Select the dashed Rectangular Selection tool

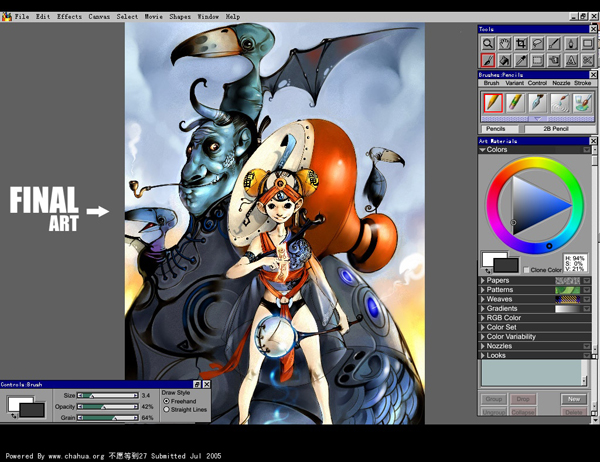[538, 60]
